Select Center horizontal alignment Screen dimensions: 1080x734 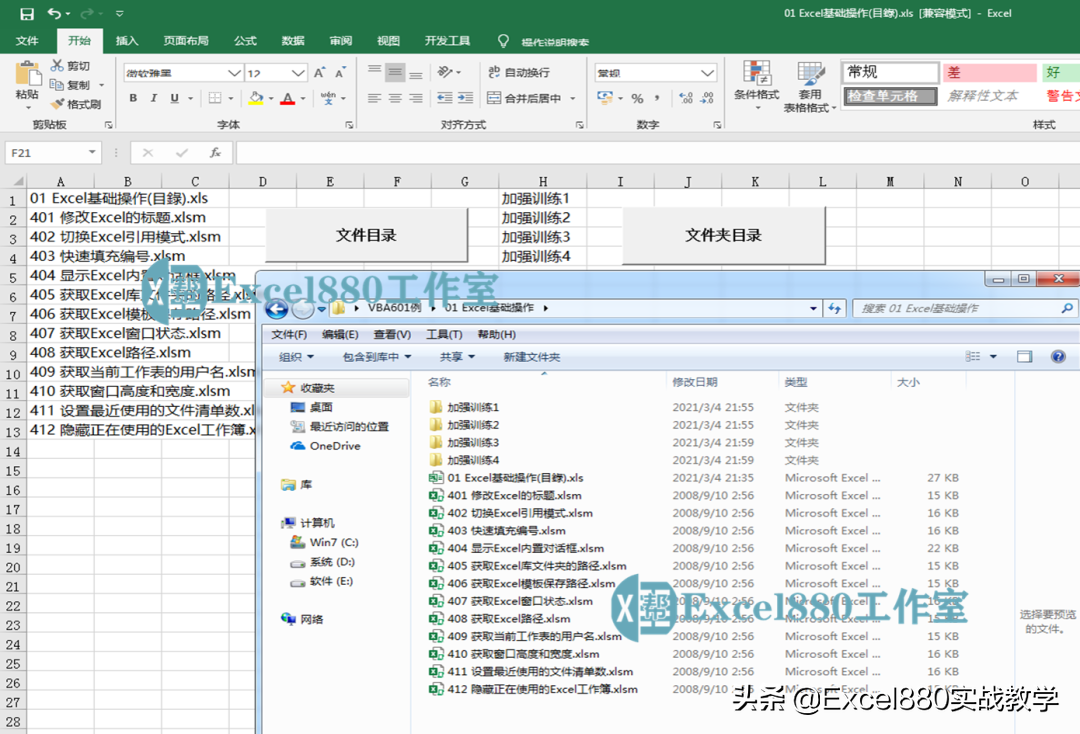pos(395,98)
